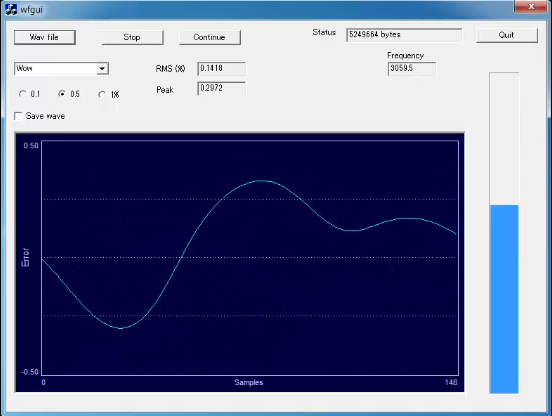
Task: Click the blue level meter bar
Action: click(x=504, y=299)
